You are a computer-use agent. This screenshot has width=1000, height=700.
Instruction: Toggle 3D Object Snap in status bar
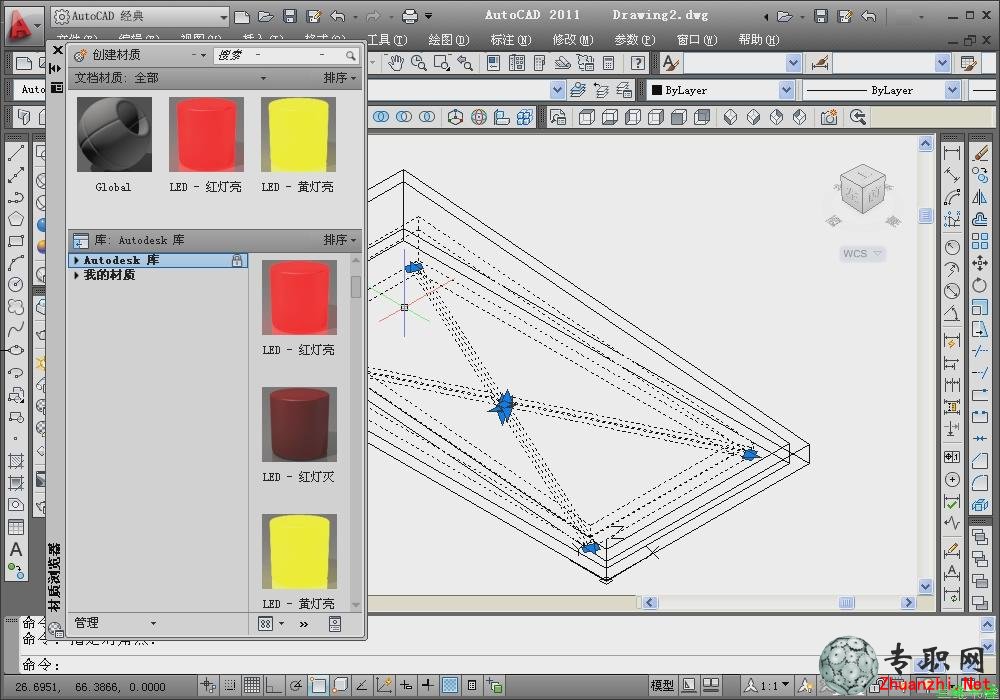[x=340, y=685]
